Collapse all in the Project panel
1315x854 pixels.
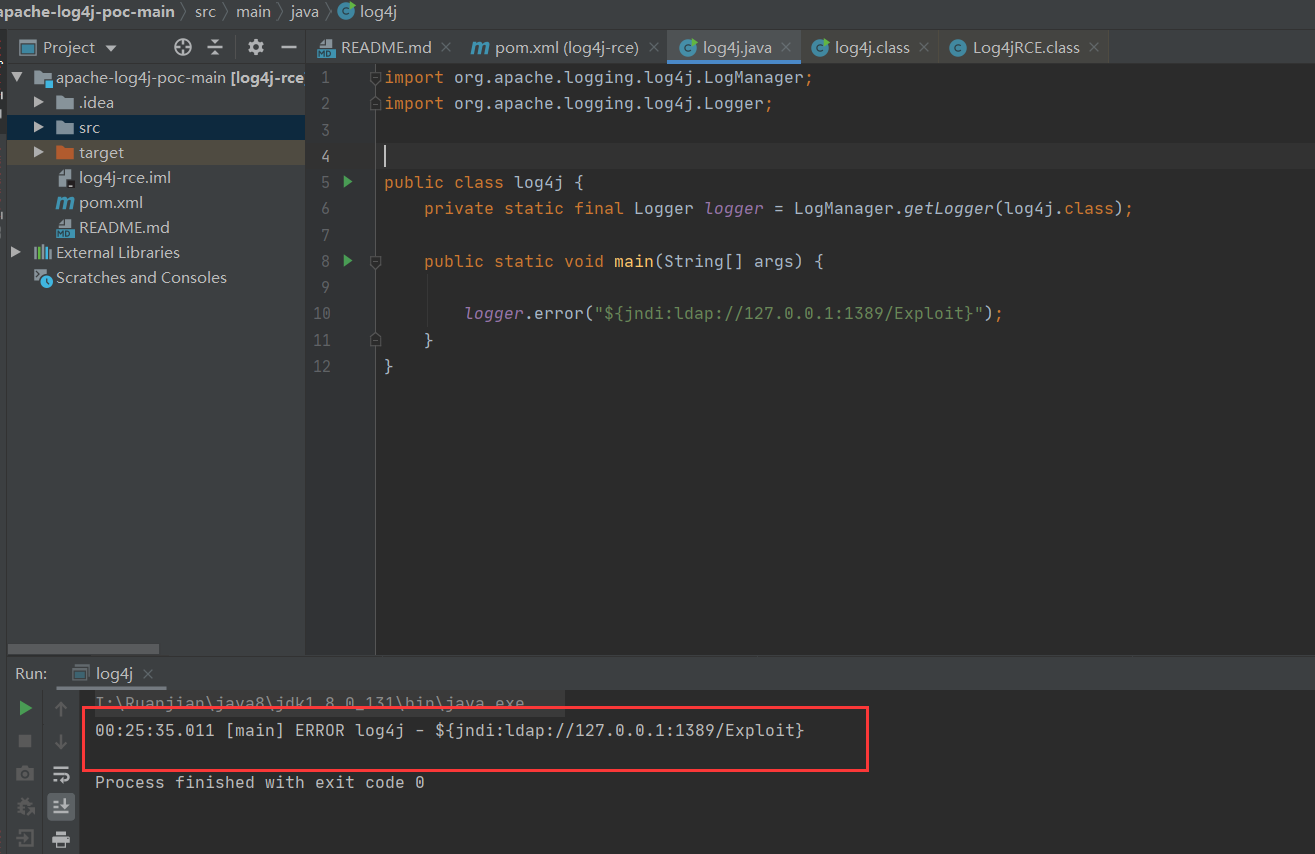coord(215,47)
